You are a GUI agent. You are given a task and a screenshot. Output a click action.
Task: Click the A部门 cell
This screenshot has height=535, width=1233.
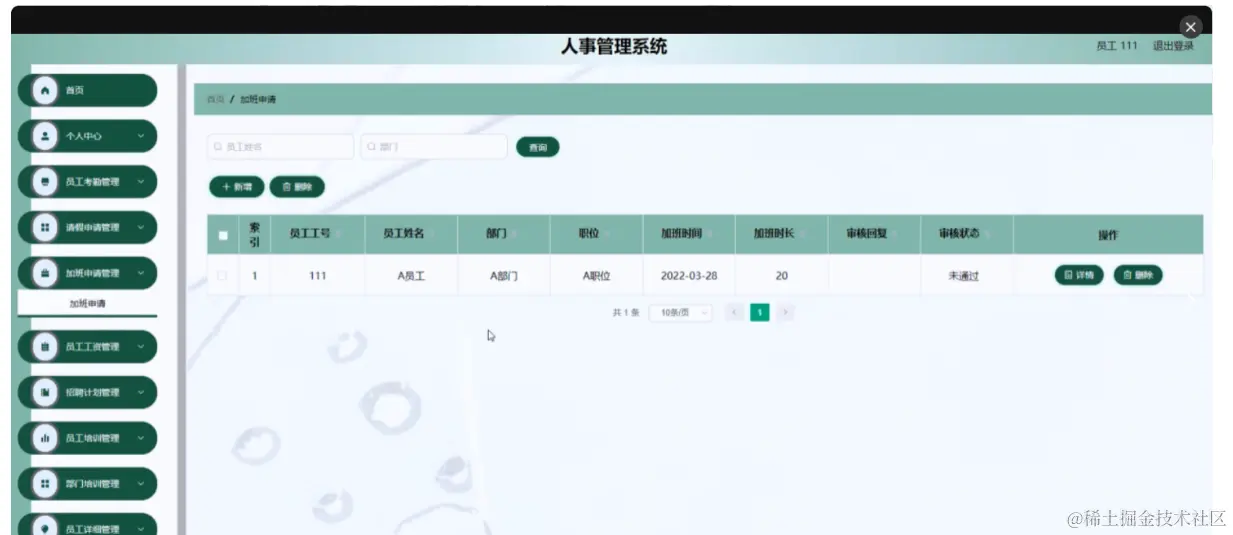point(504,276)
